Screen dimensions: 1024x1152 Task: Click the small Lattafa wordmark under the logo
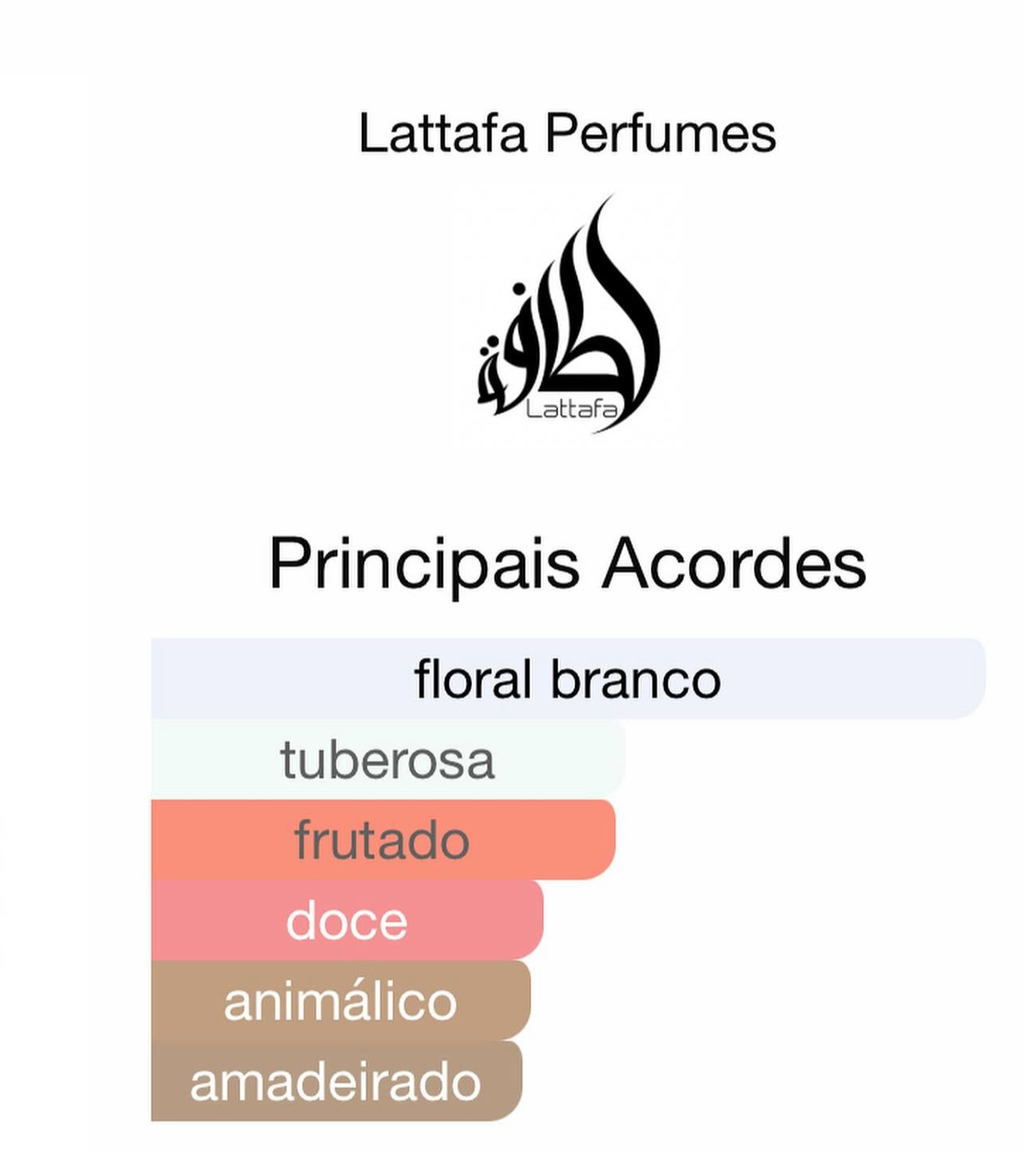pyautogui.click(x=572, y=409)
